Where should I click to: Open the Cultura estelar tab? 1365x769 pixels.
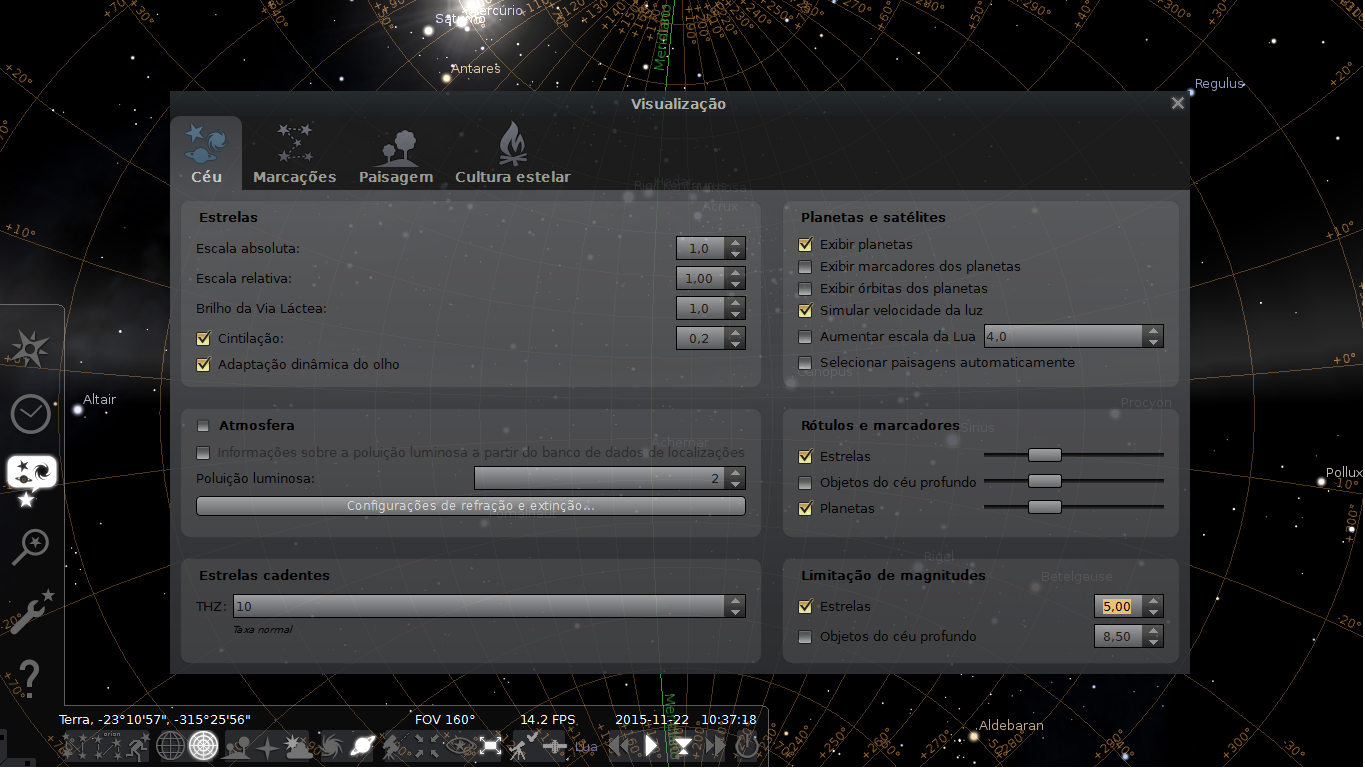click(x=513, y=153)
